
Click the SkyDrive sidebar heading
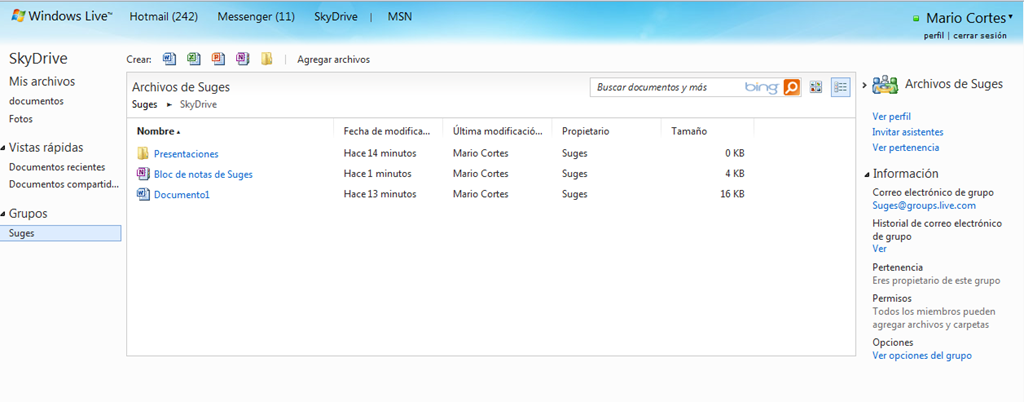[38, 59]
